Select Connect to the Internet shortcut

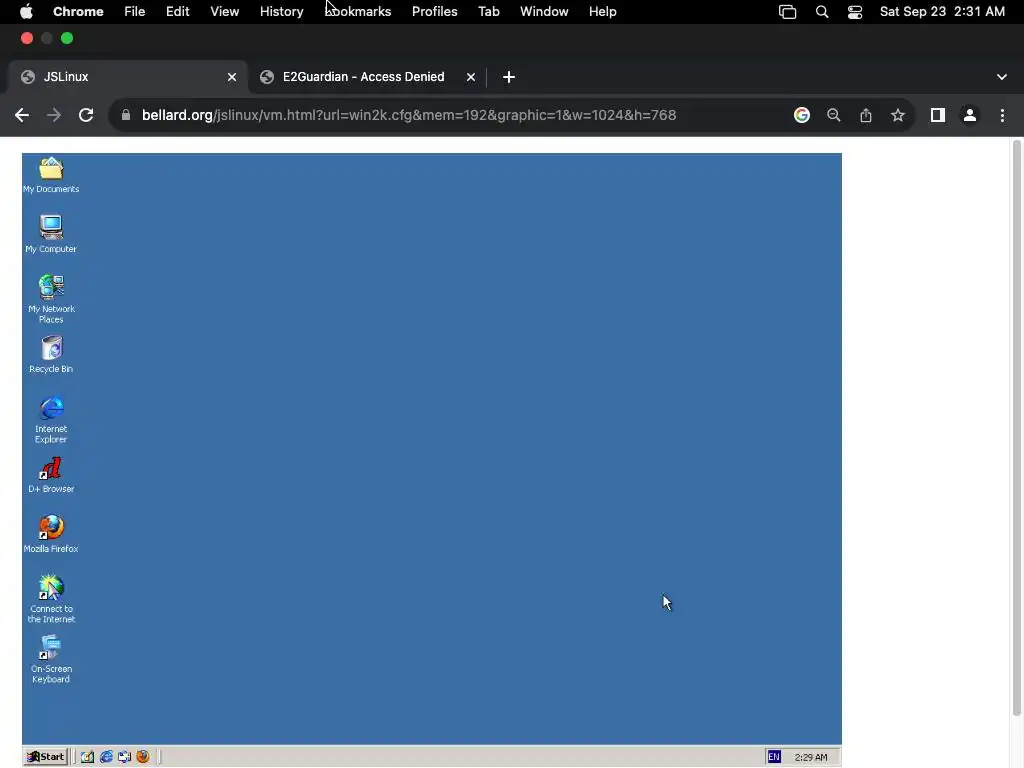[x=51, y=599]
